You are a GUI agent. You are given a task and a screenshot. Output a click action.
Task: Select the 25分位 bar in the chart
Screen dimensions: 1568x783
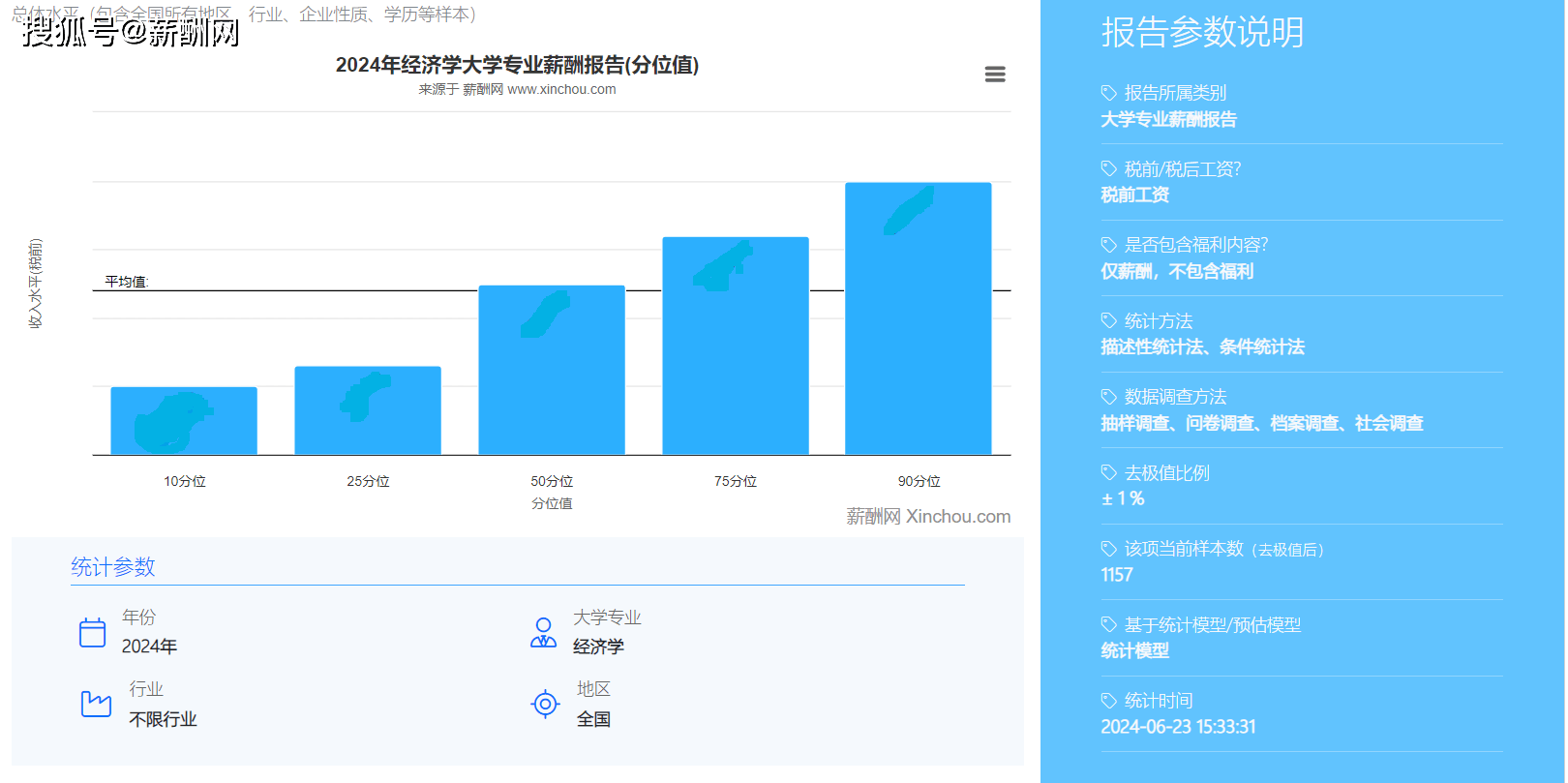(368, 410)
